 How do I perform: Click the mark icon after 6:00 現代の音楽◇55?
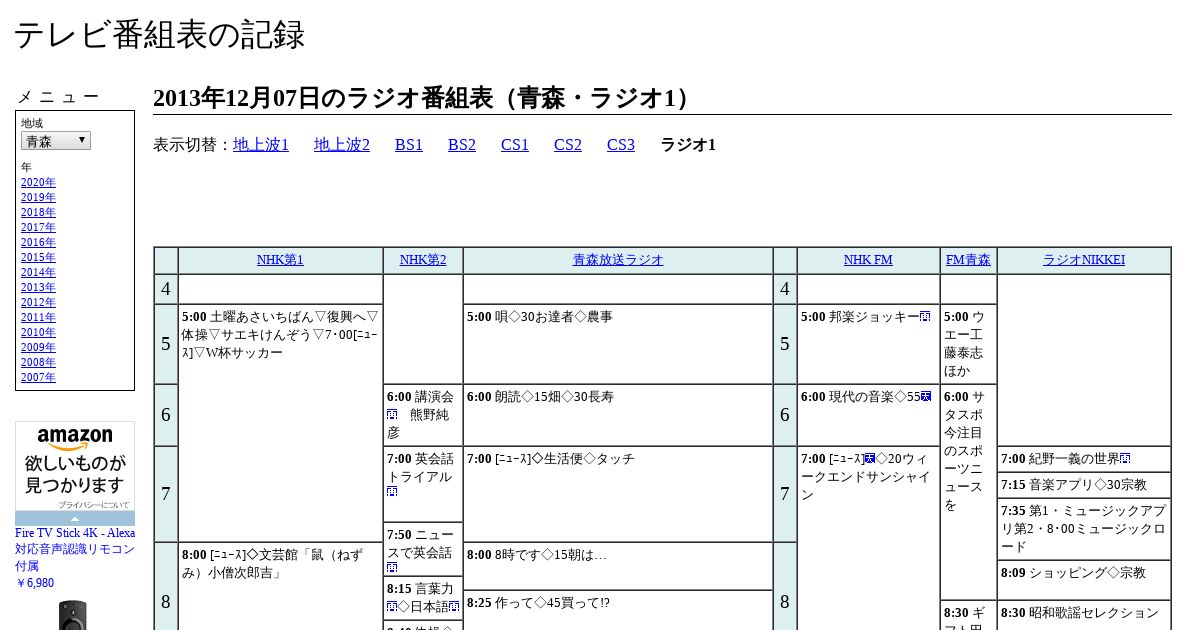926,397
